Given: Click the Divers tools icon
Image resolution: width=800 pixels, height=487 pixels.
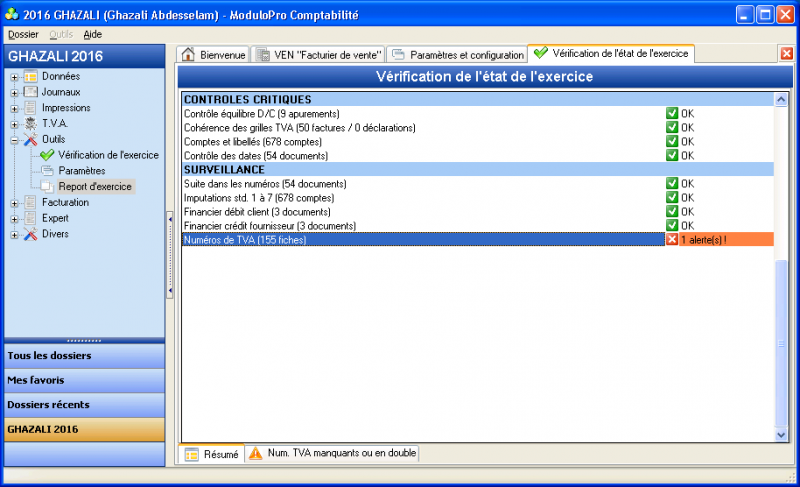Looking at the screenshot, I should tap(31, 234).
